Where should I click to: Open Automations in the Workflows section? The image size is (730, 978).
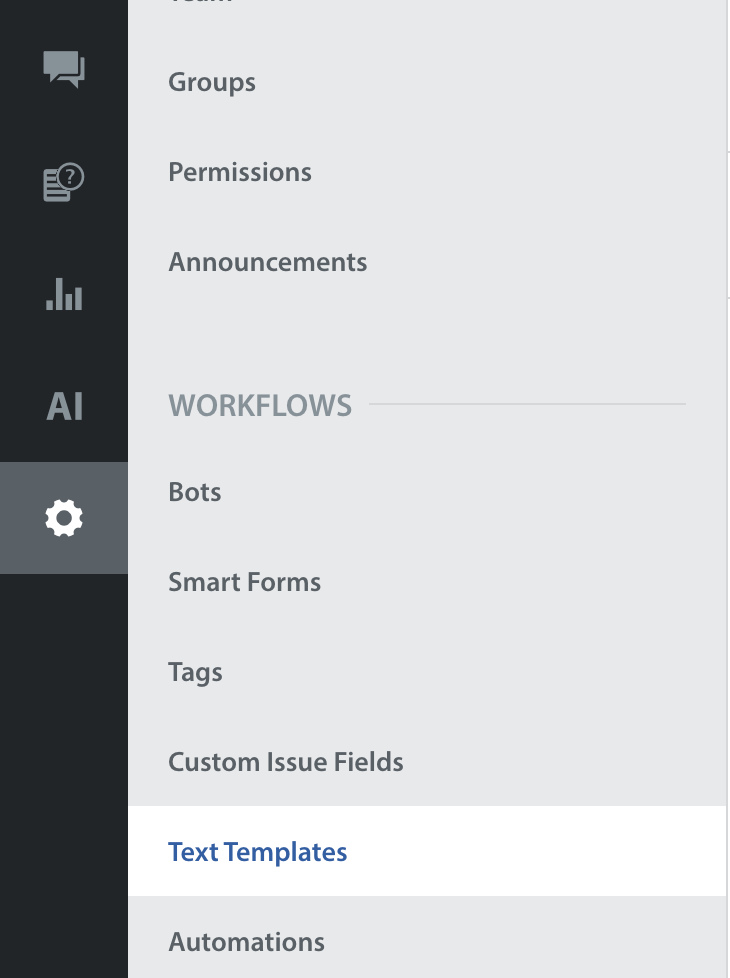pos(247,942)
